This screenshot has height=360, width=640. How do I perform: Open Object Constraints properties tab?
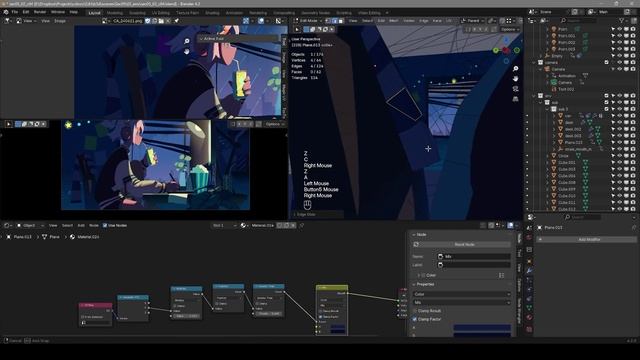click(x=529, y=299)
